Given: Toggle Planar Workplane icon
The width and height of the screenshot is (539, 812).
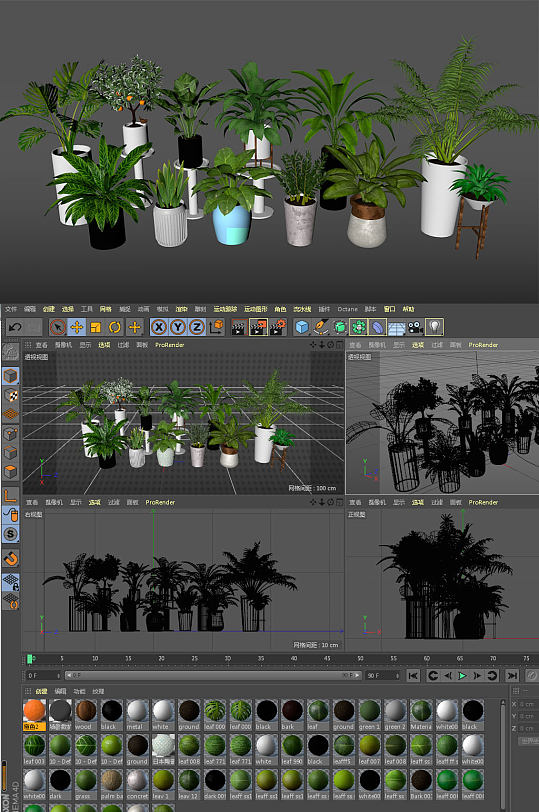Looking at the screenshot, I should click(10, 602).
